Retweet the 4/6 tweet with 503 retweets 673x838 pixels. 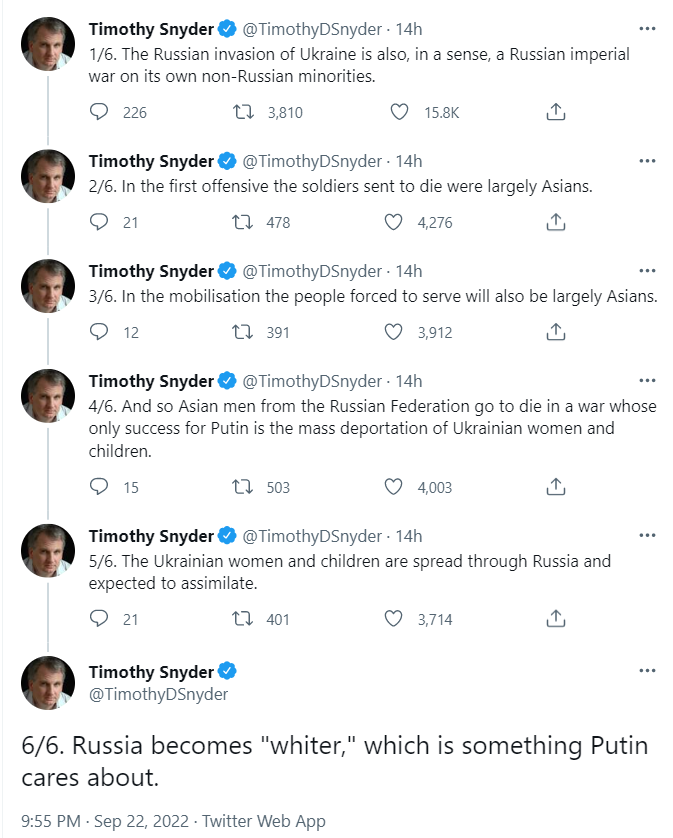coord(241,487)
